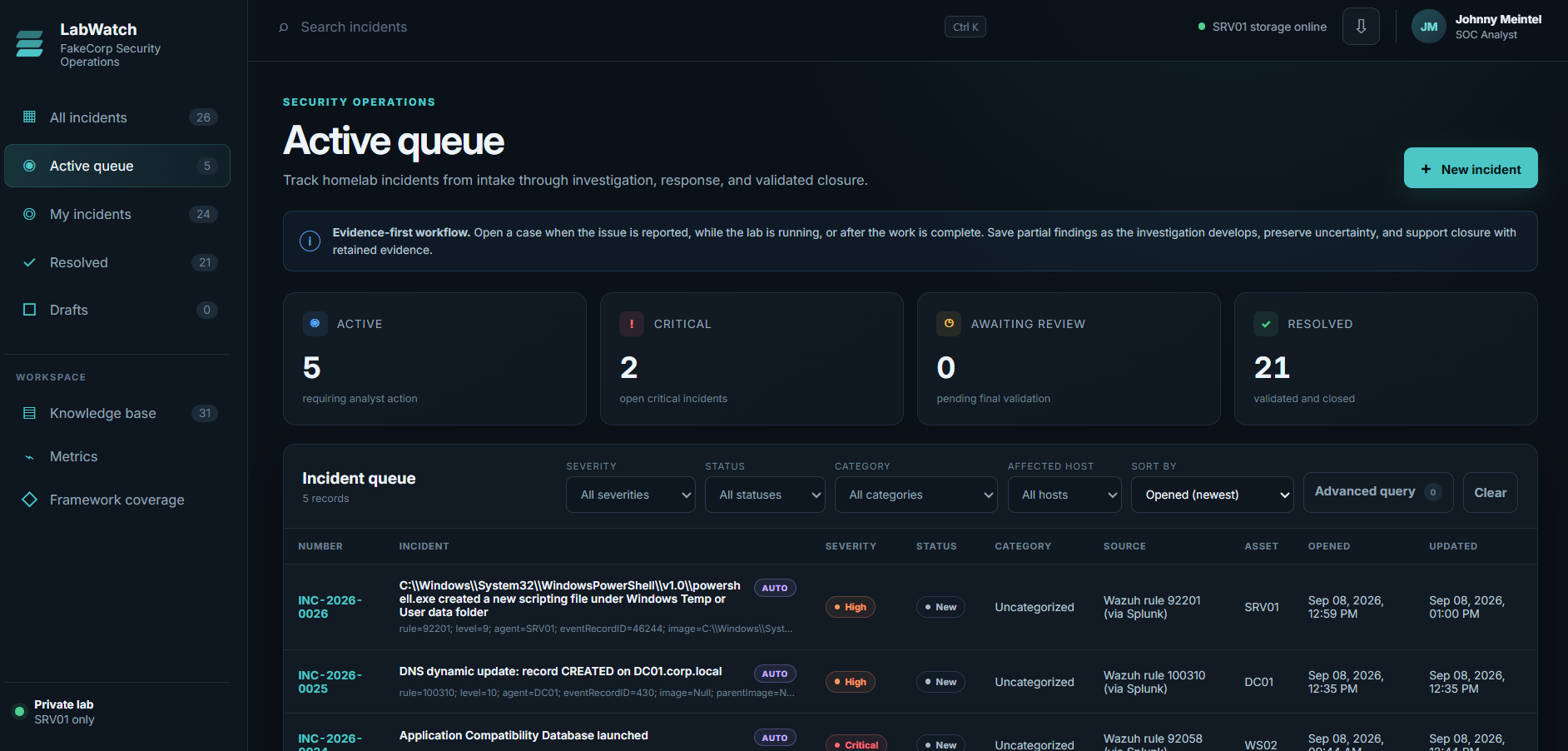Click the Resolved card green check icon
This screenshot has height=751, width=1568.
[1266, 324]
